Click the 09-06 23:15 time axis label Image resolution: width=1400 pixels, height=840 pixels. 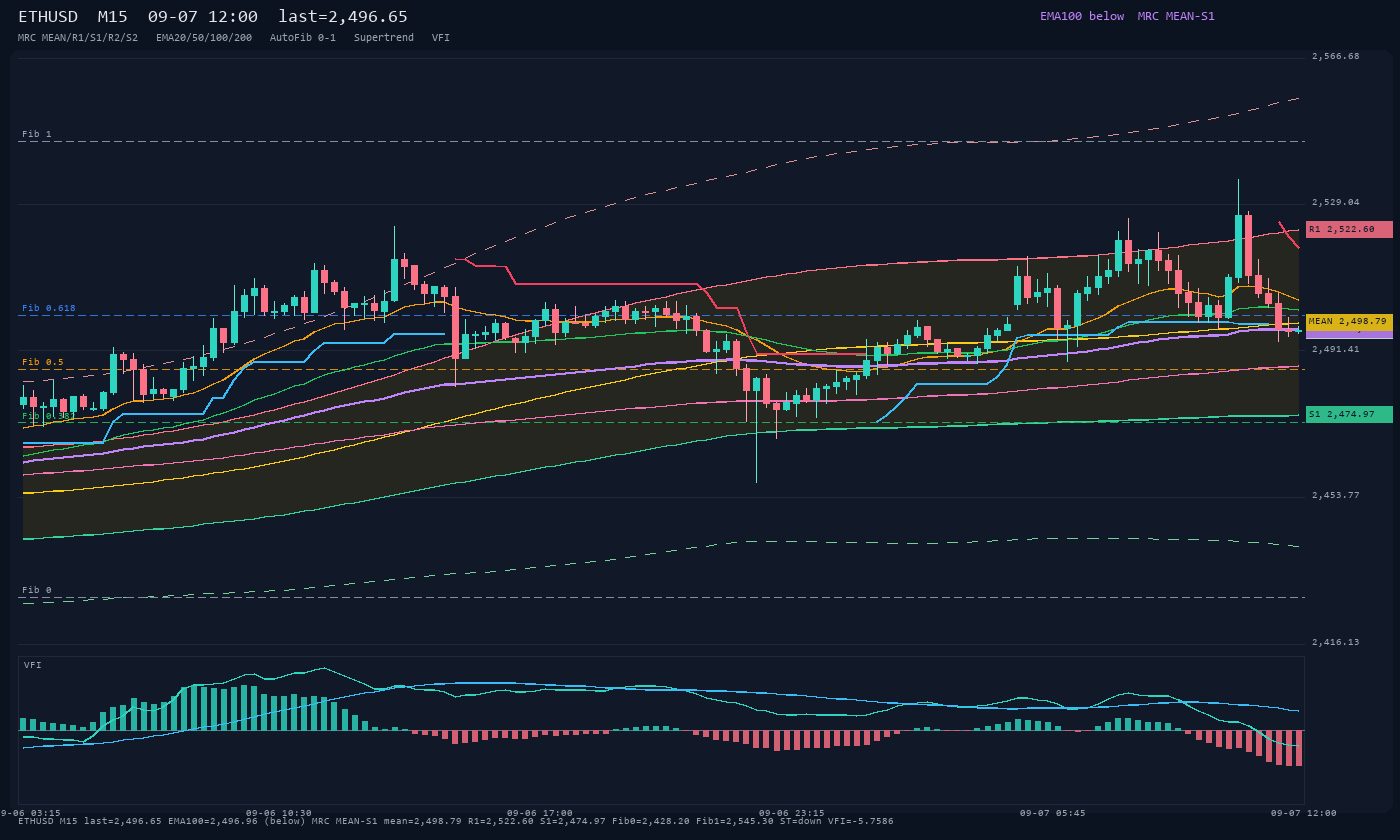coord(792,813)
